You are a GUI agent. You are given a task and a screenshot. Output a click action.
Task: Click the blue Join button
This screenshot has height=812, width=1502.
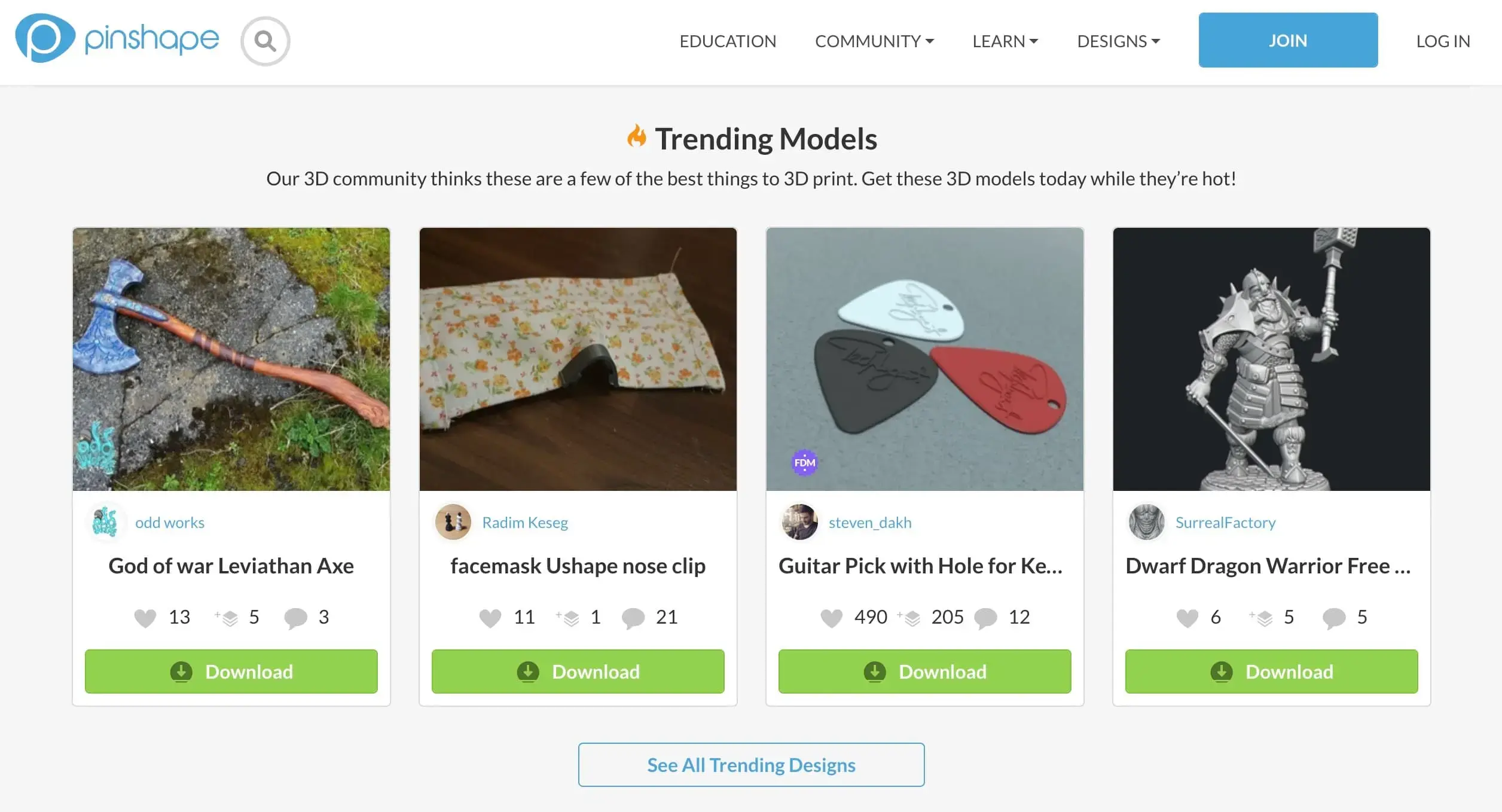1288,40
